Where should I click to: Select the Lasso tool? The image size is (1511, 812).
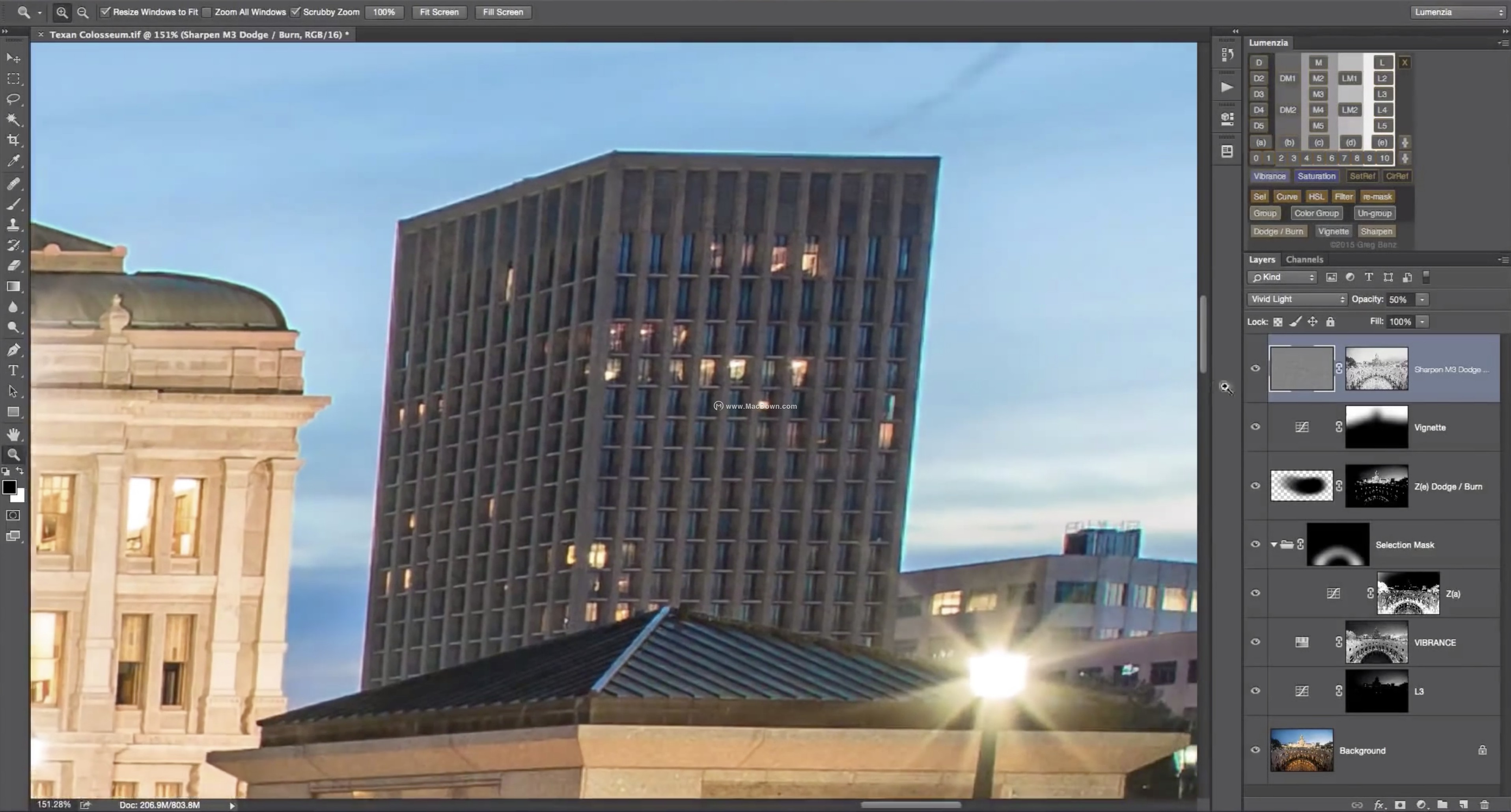point(13,99)
